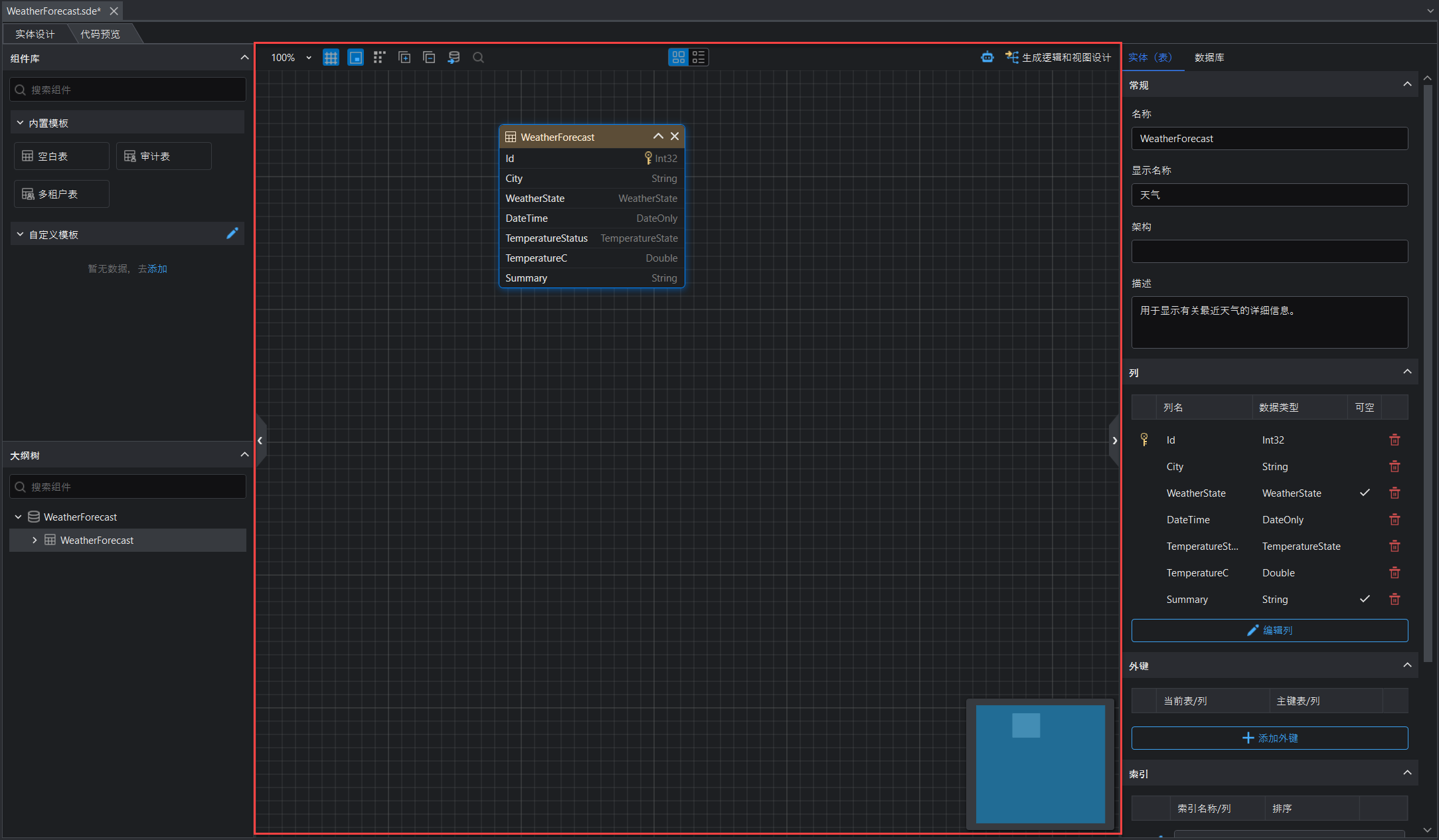
Task: Toggle the minimap display toolbar button
Action: pos(355,58)
